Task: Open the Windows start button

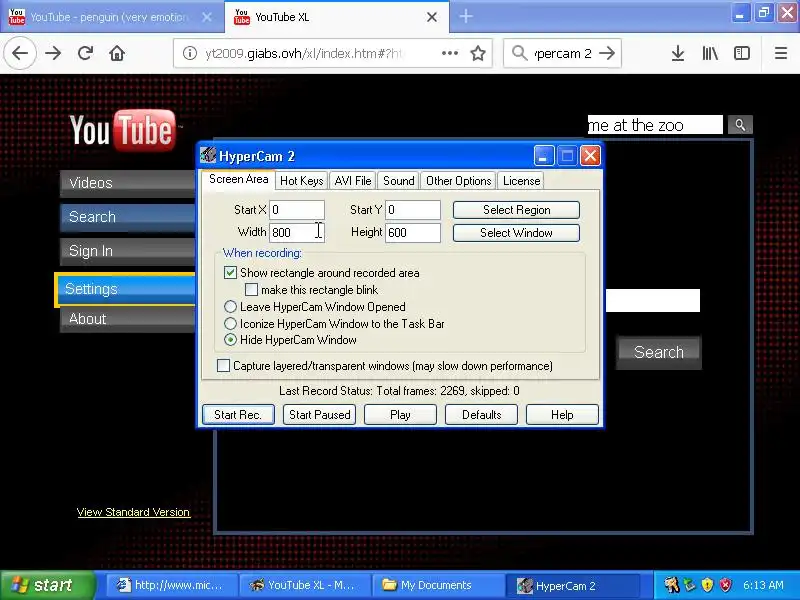Action: tap(47, 585)
